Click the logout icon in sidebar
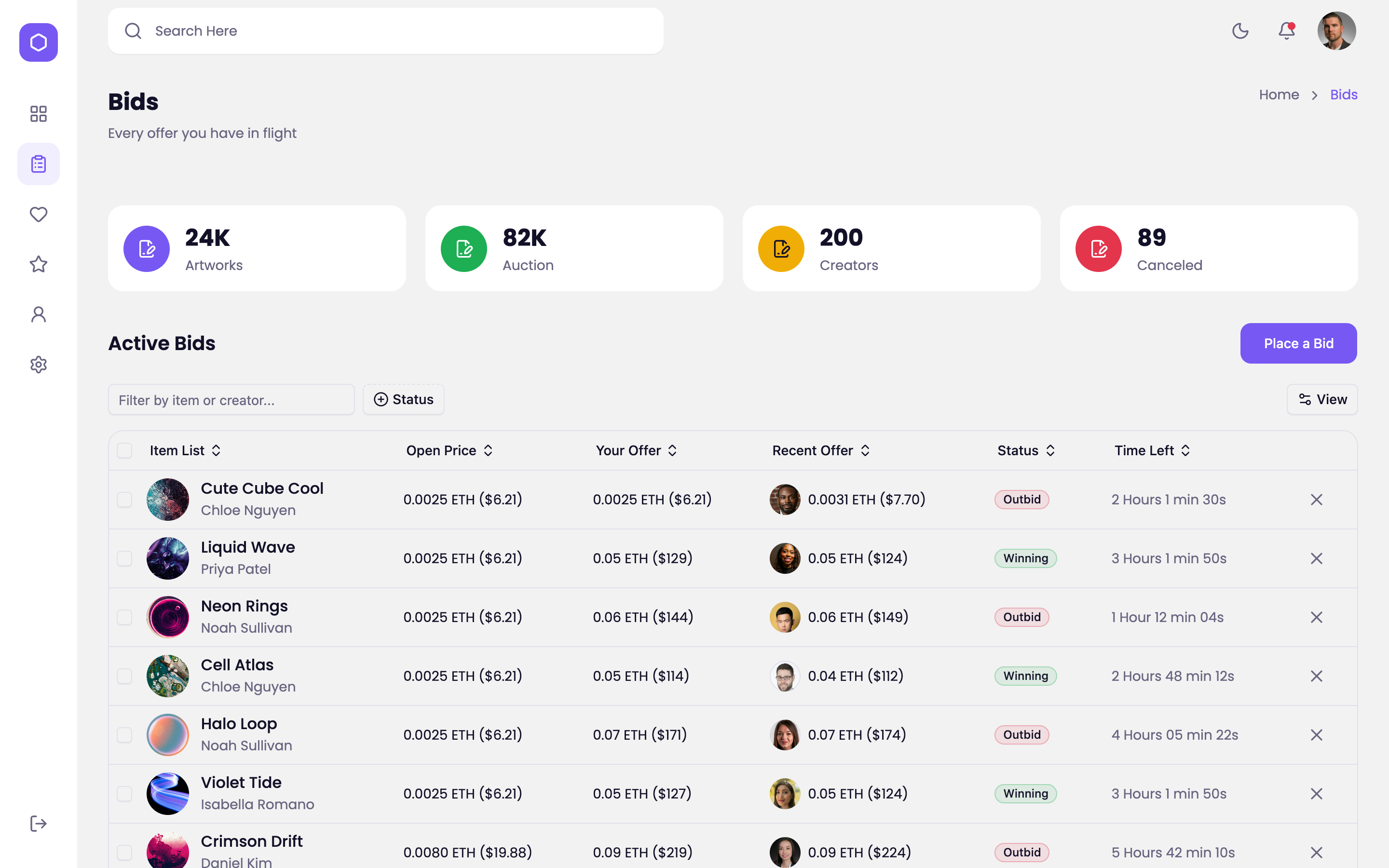Image resolution: width=1389 pixels, height=868 pixels. click(x=39, y=823)
